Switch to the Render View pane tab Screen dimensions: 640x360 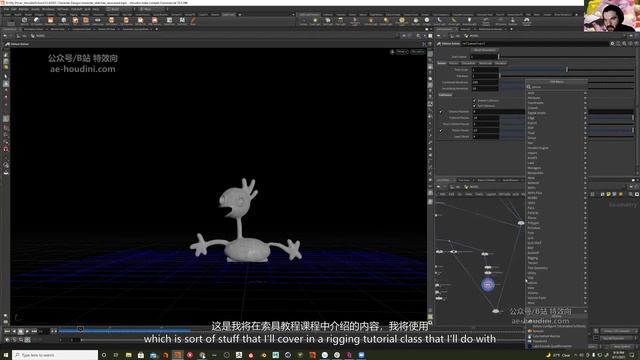(x=57, y=29)
